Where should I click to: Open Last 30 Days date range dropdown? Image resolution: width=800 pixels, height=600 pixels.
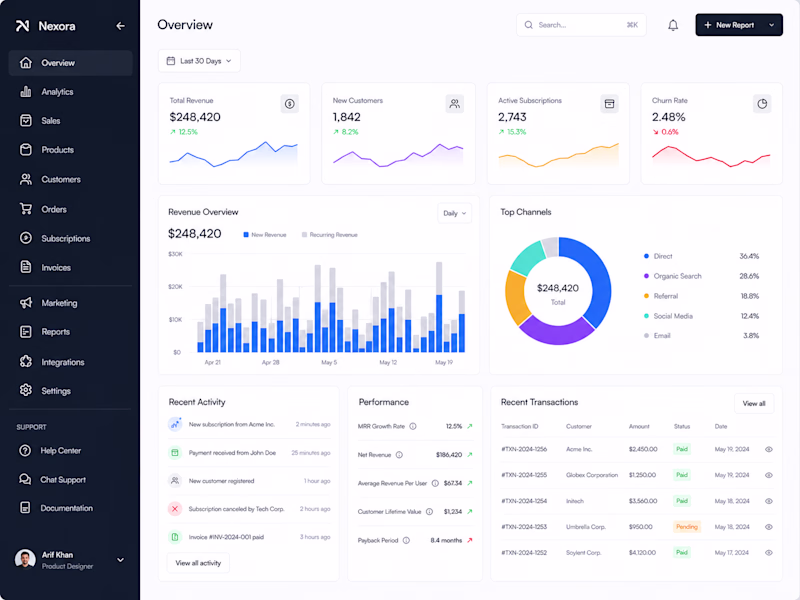[199, 61]
